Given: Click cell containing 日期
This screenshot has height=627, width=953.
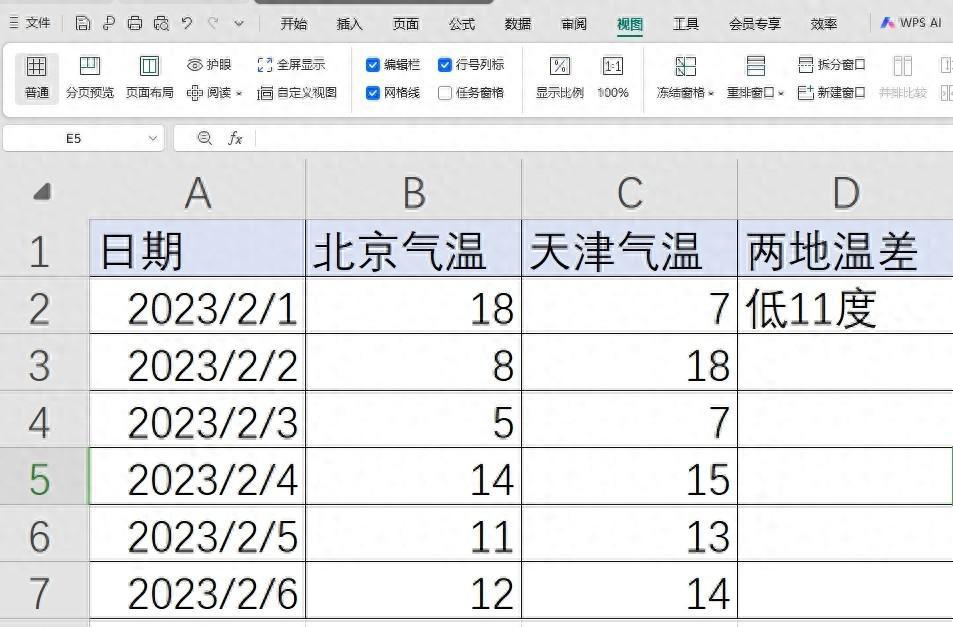Looking at the screenshot, I should 198,250.
